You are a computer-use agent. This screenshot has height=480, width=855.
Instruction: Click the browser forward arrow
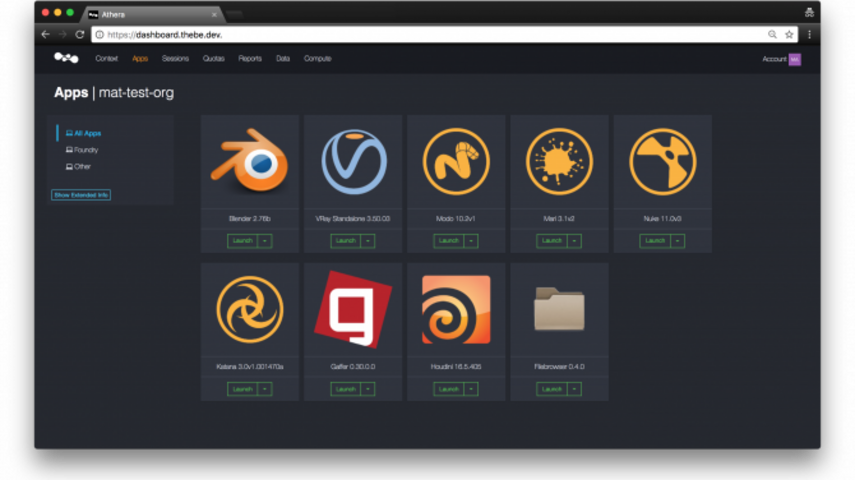click(x=63, y=34)
